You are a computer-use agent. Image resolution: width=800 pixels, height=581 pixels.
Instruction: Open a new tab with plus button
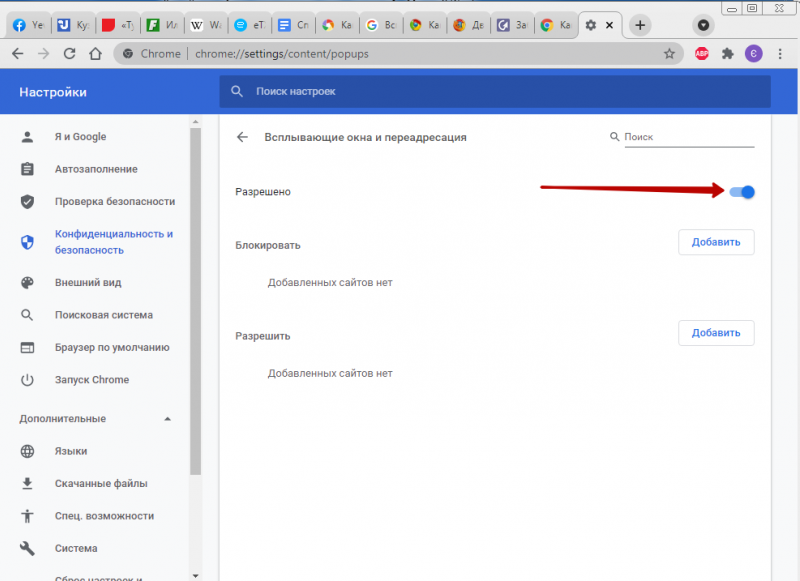[x=640, y=25]
